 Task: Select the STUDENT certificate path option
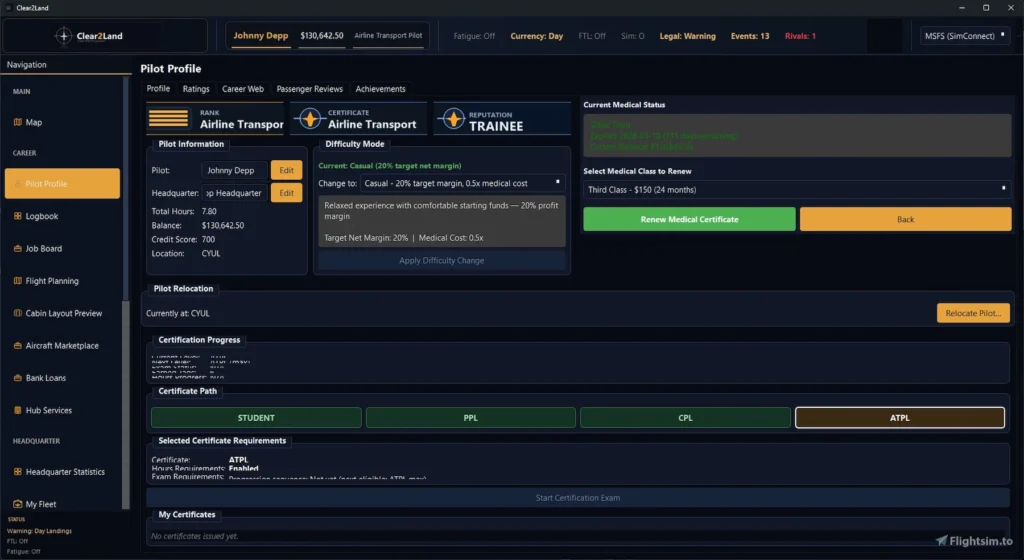coord(256,418)
